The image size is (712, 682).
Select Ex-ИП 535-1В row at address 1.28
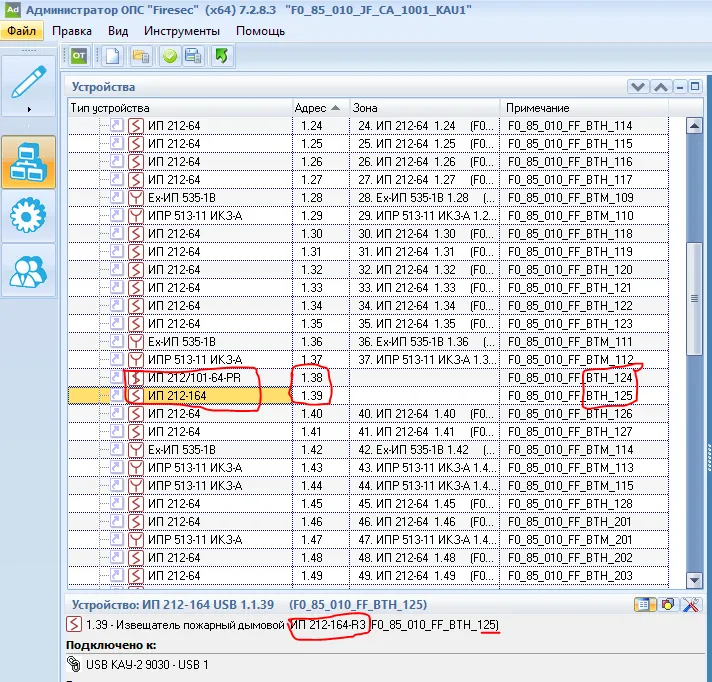pyautogui.click(x=368, y=198)
